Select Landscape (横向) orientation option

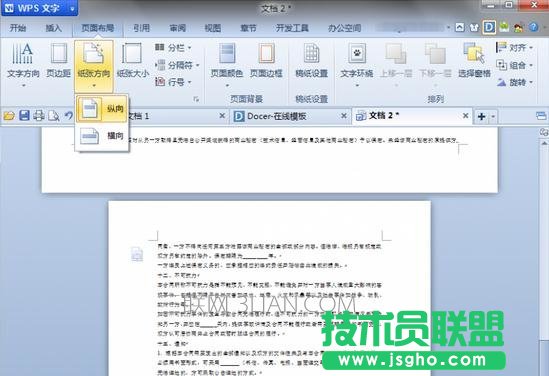pyautogui.click(x=102, y=136)
